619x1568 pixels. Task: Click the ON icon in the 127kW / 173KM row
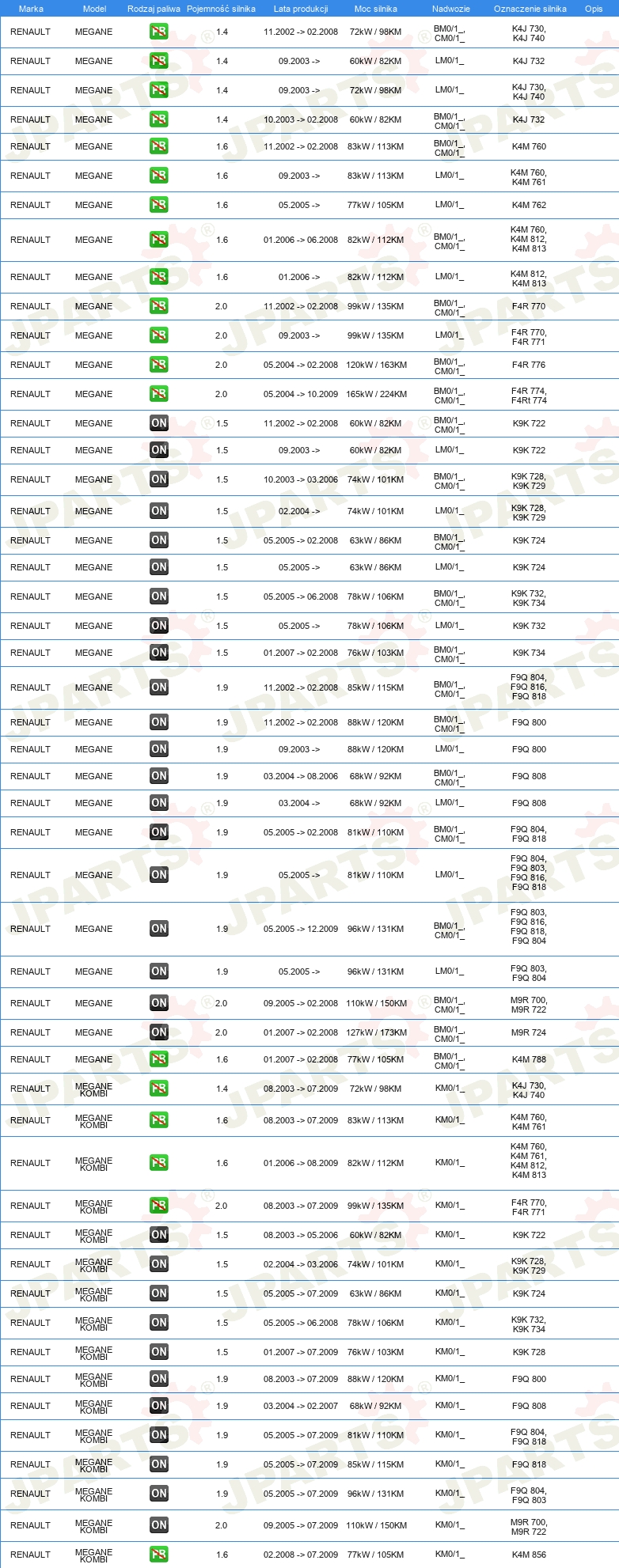159,1032
